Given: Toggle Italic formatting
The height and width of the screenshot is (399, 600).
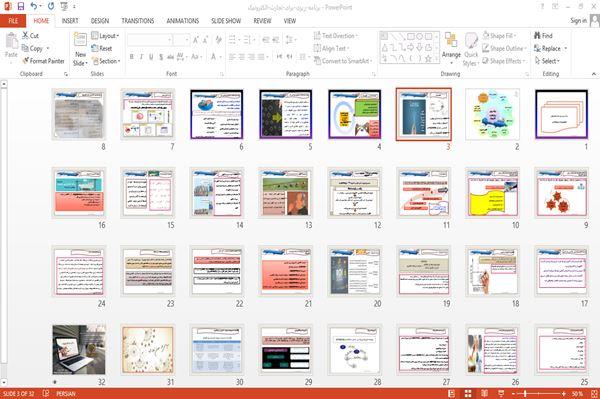Looking at the screenshot, I should [141, 57].
